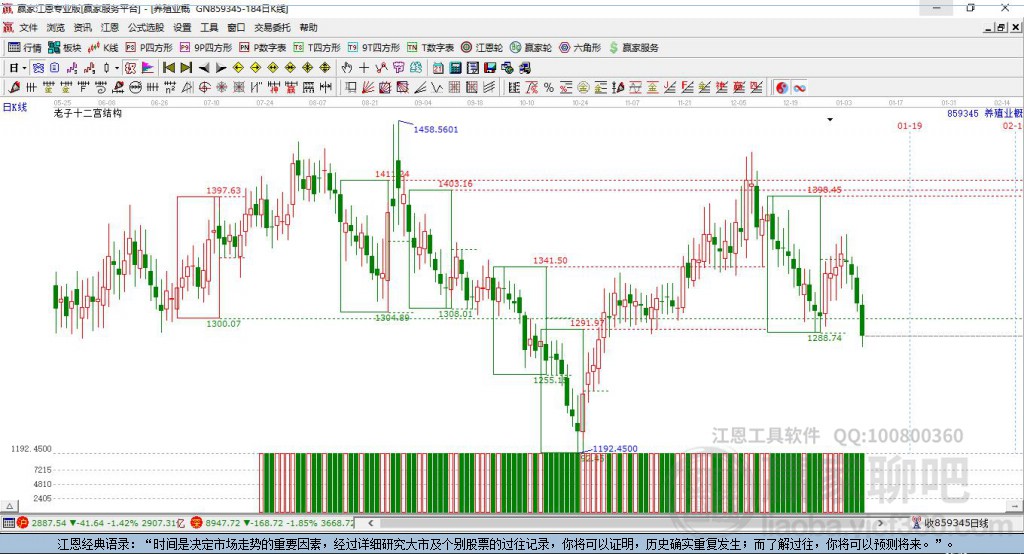
Task: Click the 板块 toolbar button
Action: point(65,48)
